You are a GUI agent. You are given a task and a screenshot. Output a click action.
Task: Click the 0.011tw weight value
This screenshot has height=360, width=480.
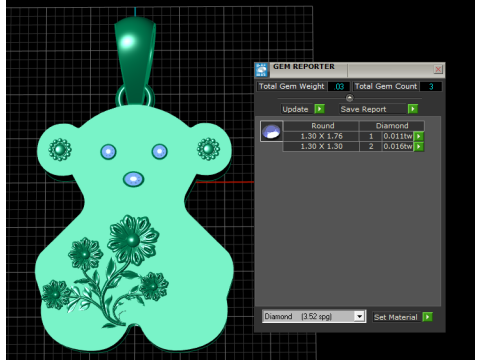tap(398, 136)
